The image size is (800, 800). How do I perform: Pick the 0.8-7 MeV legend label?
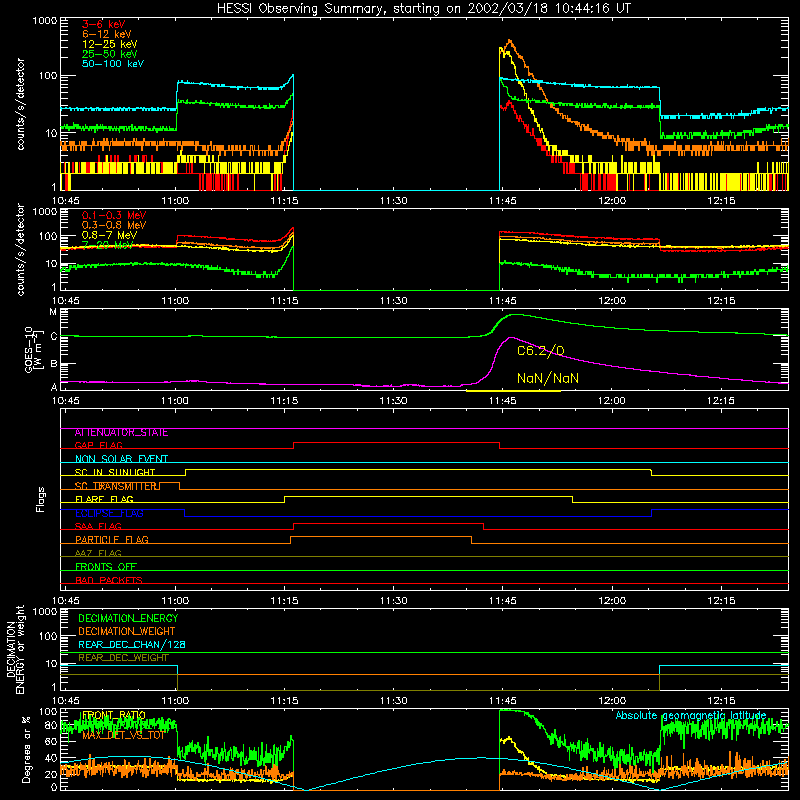pyautogui.click(x=109, y=235)
